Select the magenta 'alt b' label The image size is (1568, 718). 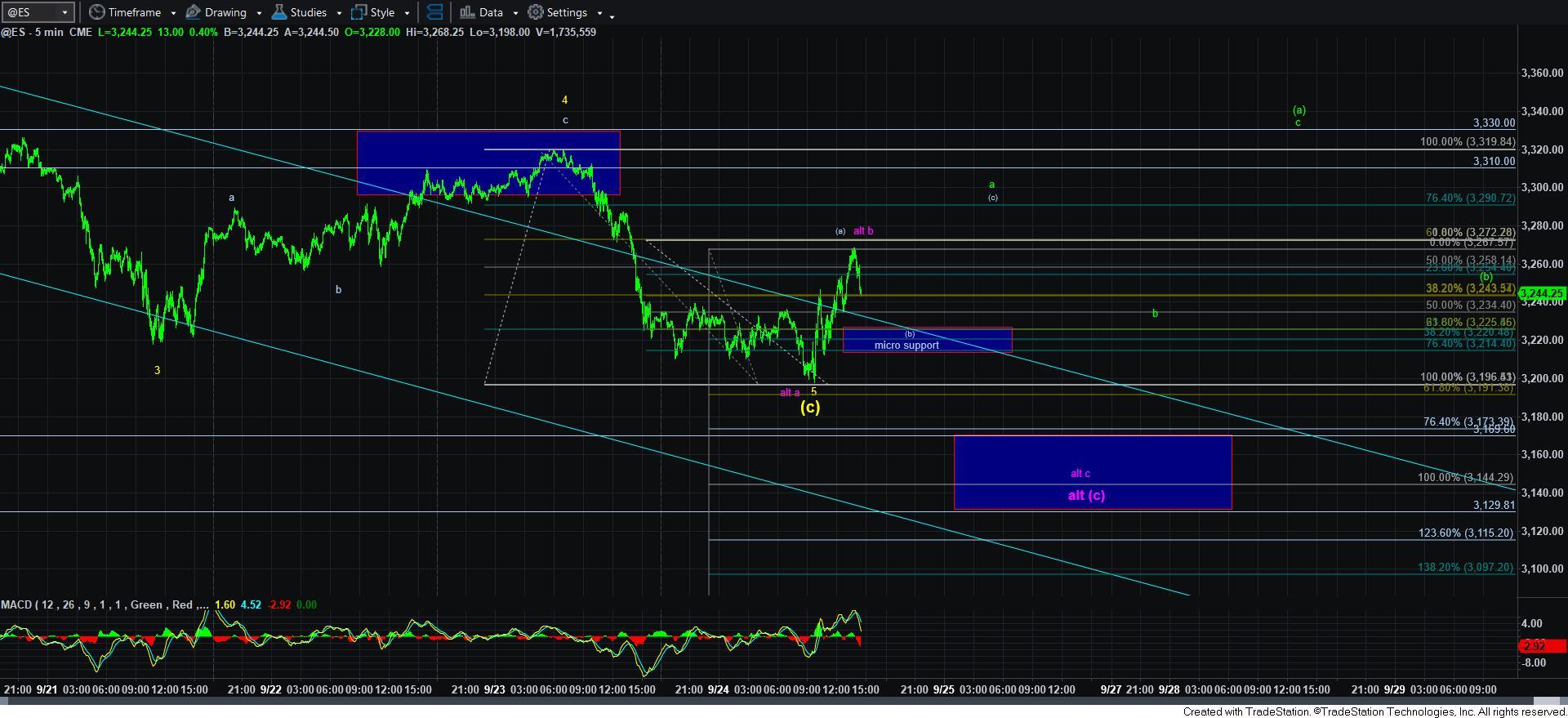863,231
